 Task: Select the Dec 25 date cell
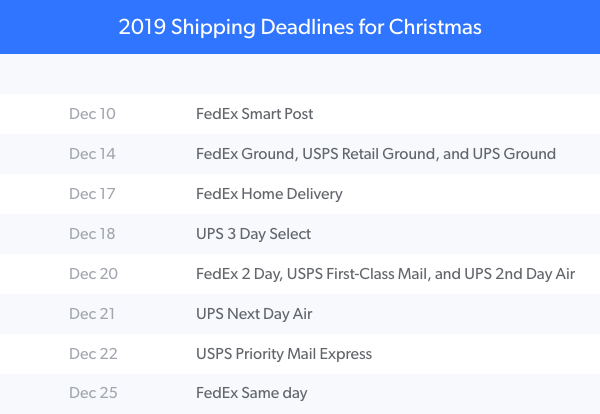[x=93, y=393]
